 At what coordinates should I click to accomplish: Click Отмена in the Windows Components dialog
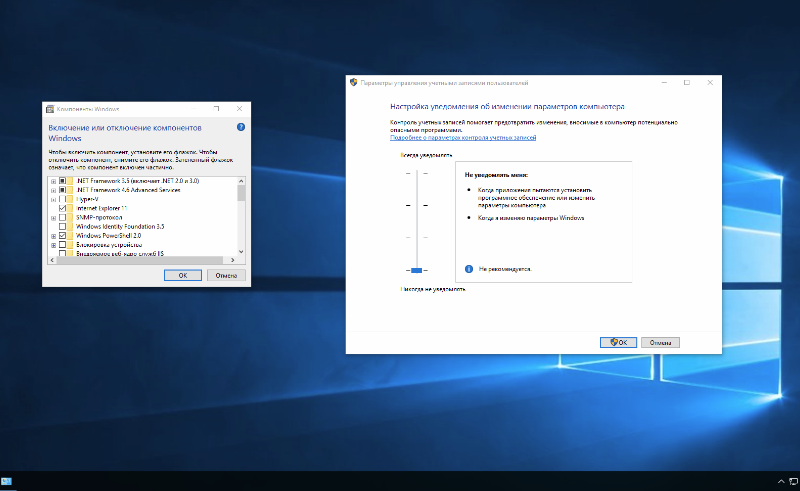point(226,275)
